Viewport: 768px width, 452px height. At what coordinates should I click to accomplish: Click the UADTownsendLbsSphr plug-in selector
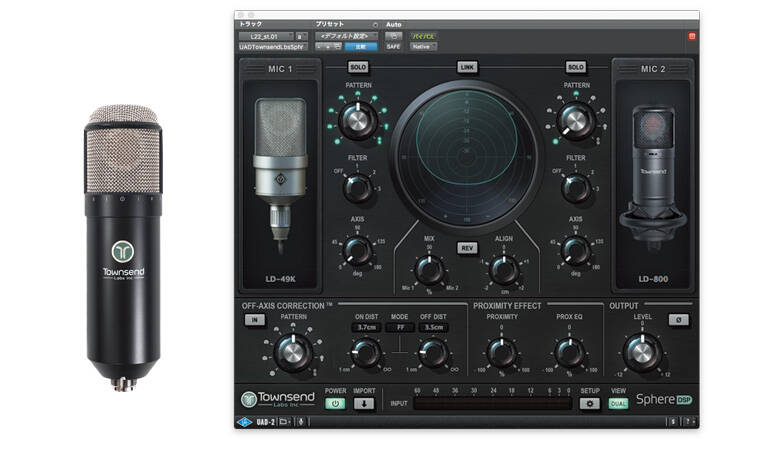pyautogui.click(x=273, y=47)
